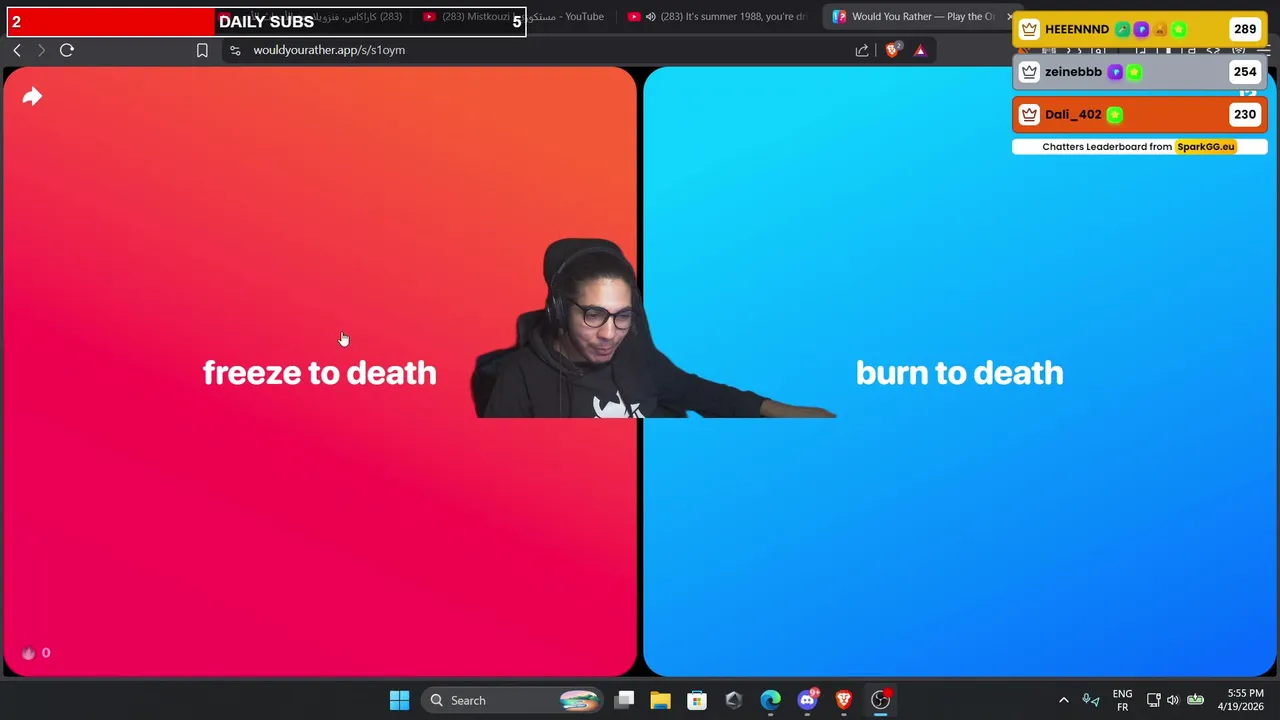This screenshot has width=1280, height=720.
Task: Click the share icon in the address bar
Action: point(862,50)
